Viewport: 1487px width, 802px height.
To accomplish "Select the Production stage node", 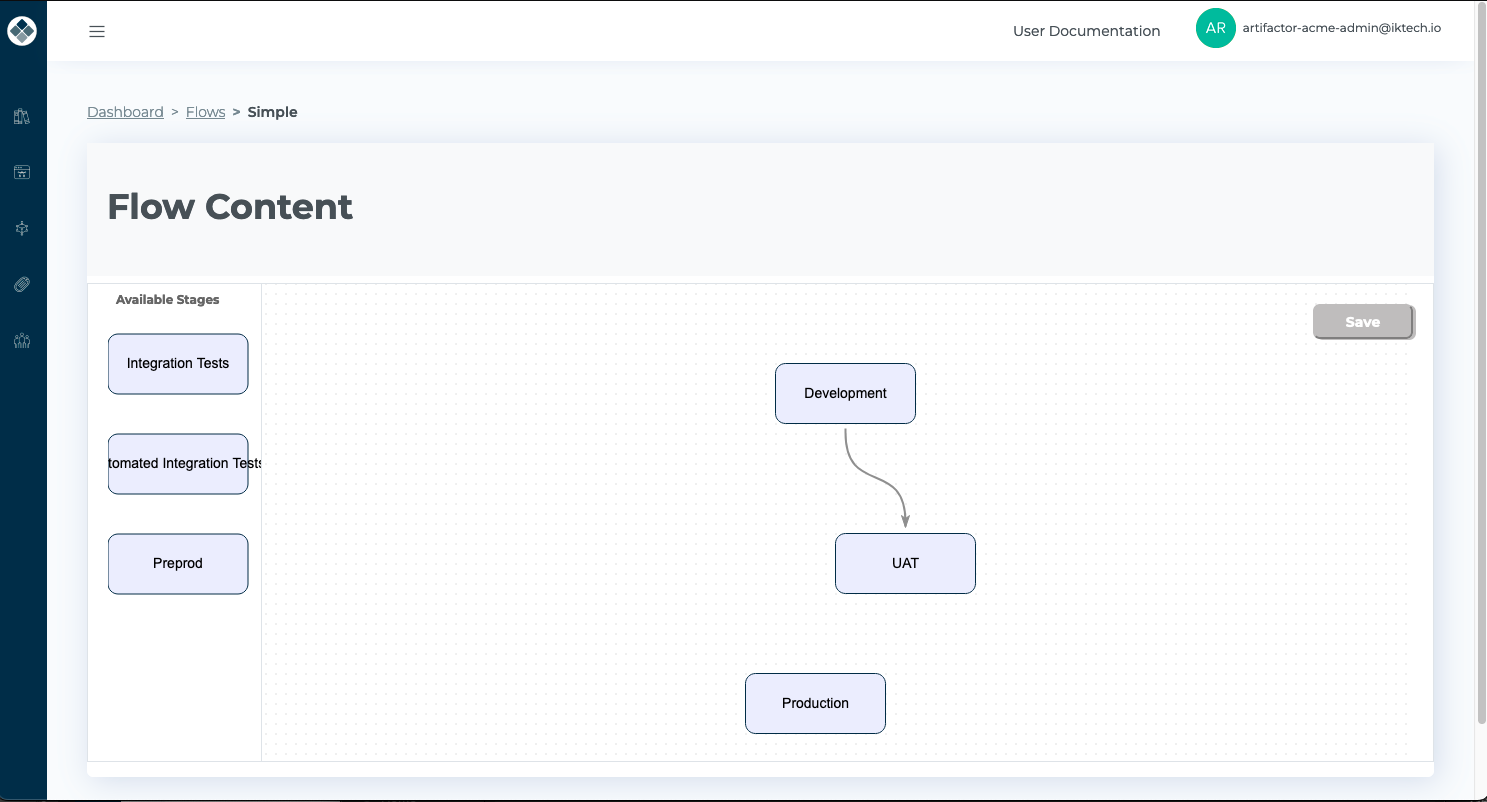I will click(815, 703).
